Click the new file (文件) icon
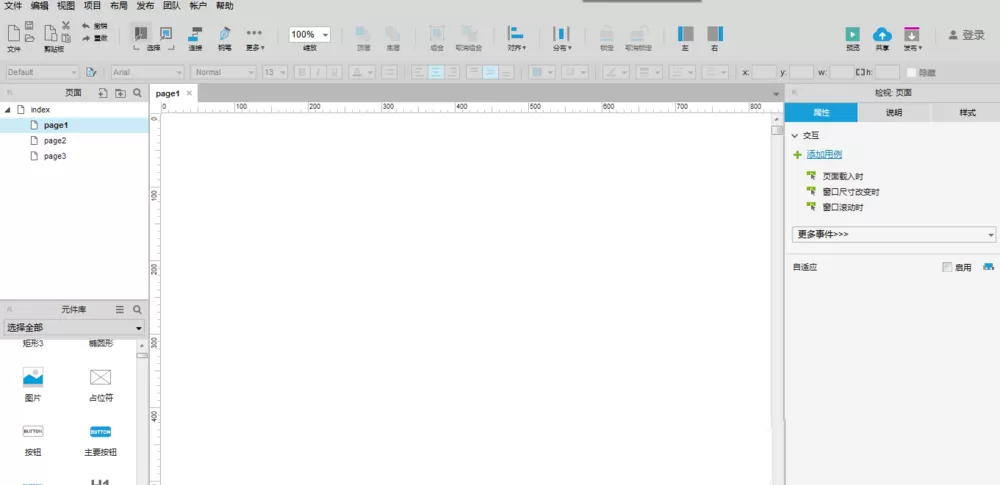Screen dimensions: 1000x485 click(13, 33)
